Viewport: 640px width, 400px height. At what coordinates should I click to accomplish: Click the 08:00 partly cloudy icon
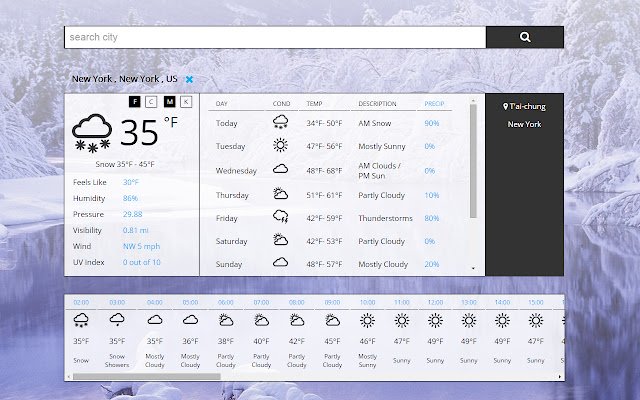click(x=297, y=320)
